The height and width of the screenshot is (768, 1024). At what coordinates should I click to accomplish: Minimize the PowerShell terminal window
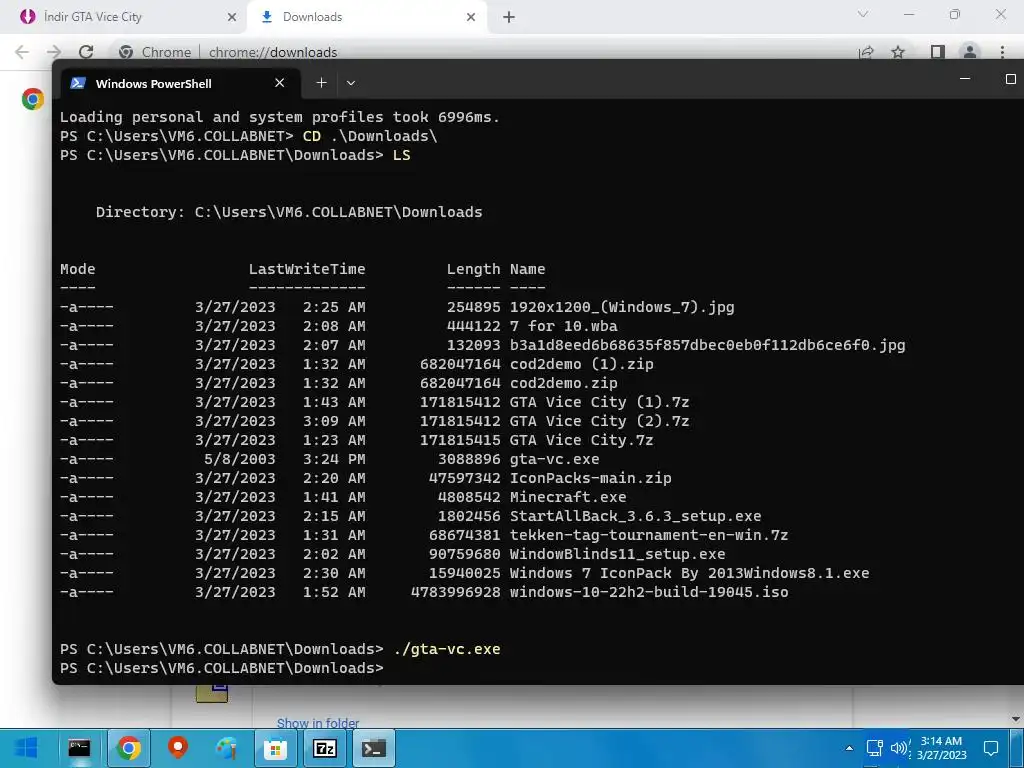[965, 79]
